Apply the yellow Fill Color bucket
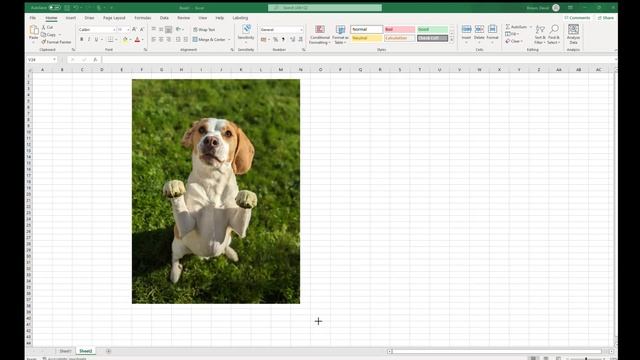640x360 pixels. pyautogui.click(x=125, y=40)
